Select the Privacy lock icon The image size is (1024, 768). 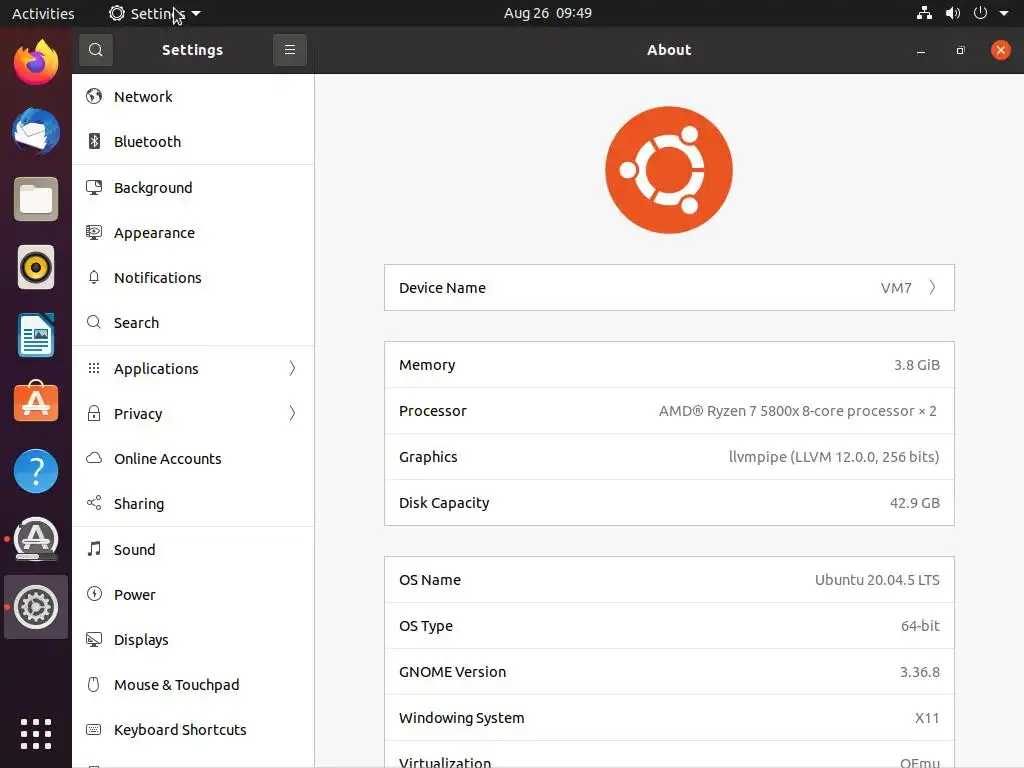(94, 413)
